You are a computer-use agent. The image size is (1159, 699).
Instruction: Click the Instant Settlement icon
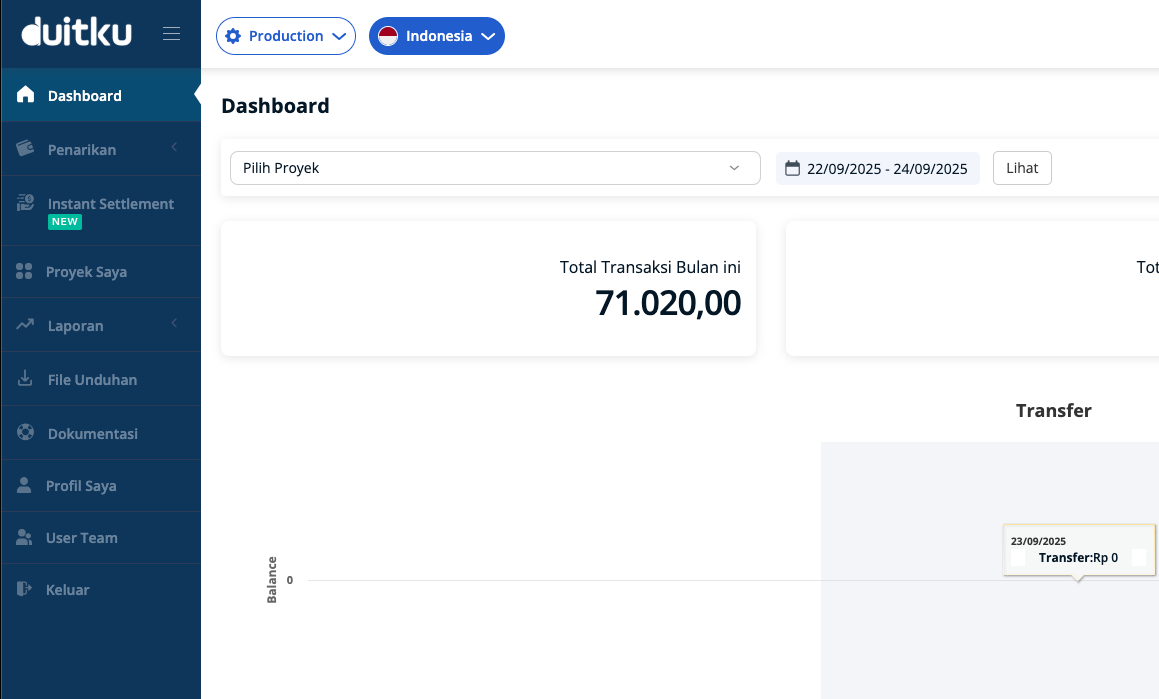pyautogui.click(x=26, y=204)
